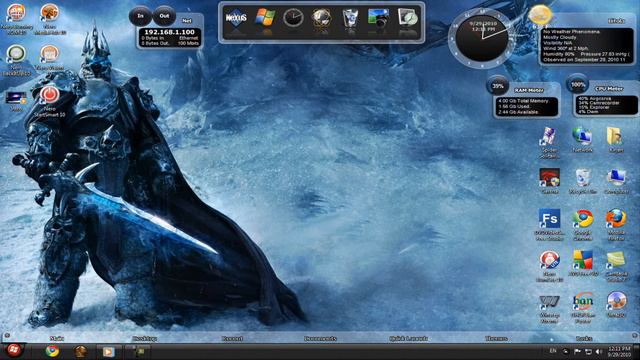Open the Winamp shortcut on desktop
Viewport: 640px width, 360px height.
pos(549,309)
